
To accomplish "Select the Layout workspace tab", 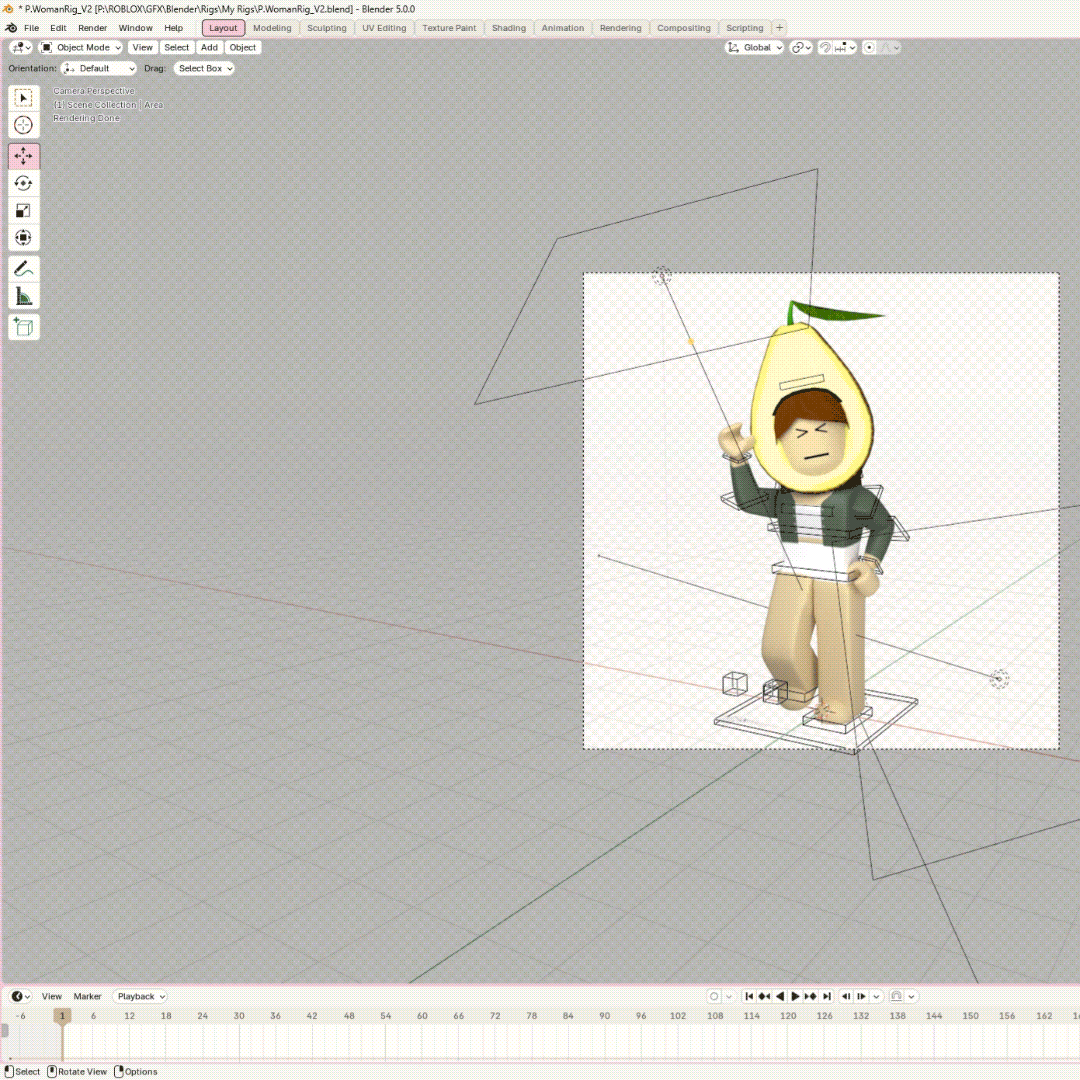I will 223,28.
